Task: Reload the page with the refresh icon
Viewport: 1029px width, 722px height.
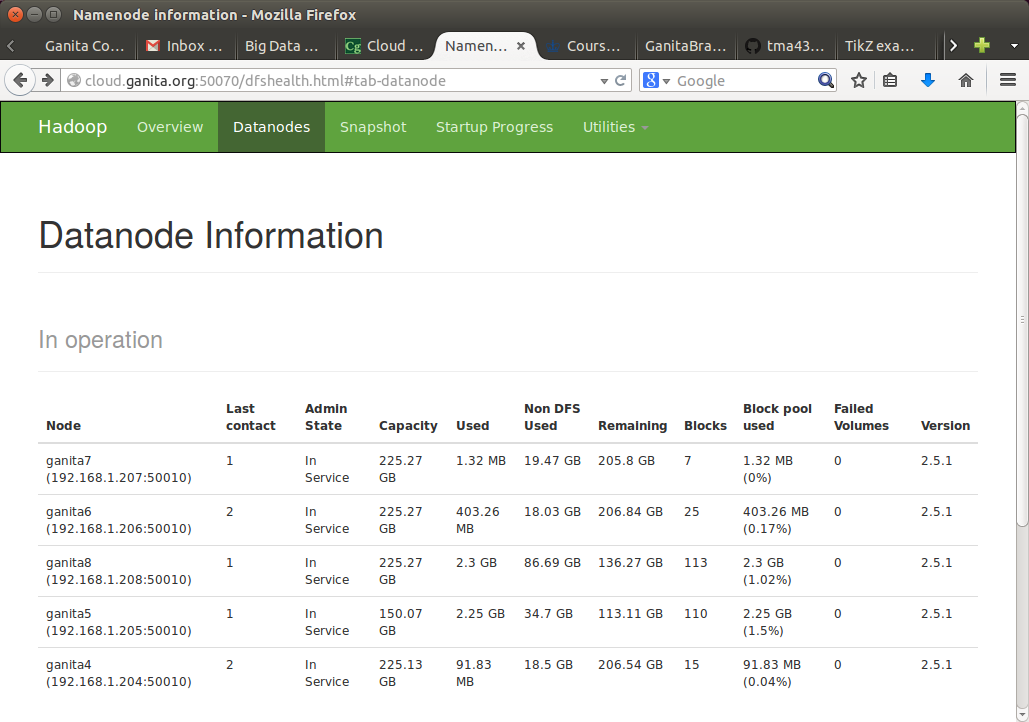Action: [x=621, y=81]
